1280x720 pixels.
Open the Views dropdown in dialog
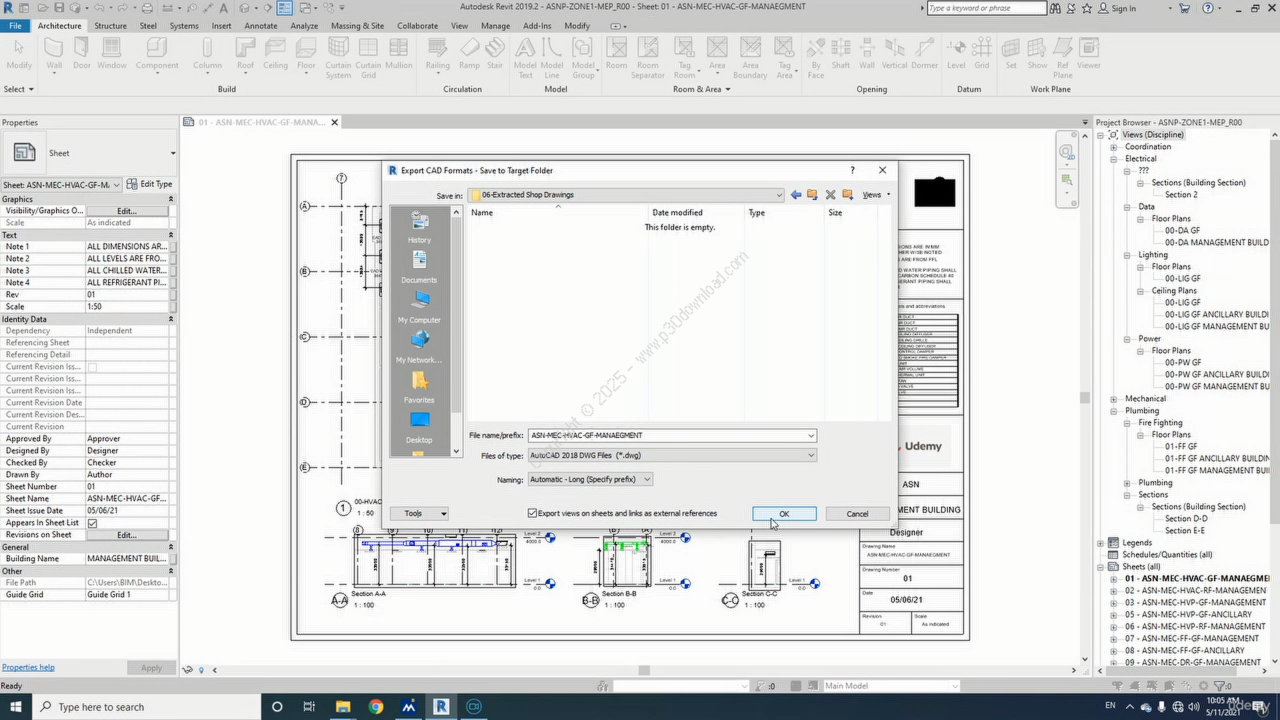tap(876, 195)
